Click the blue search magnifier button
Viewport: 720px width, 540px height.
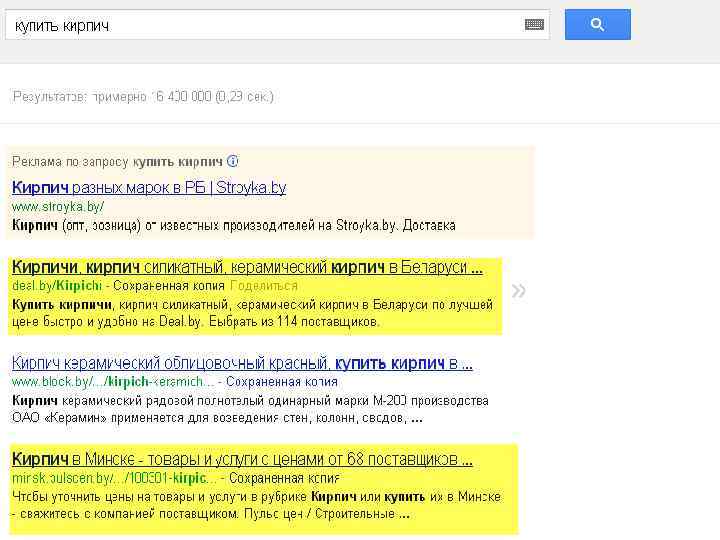click(x=597, y=24)
